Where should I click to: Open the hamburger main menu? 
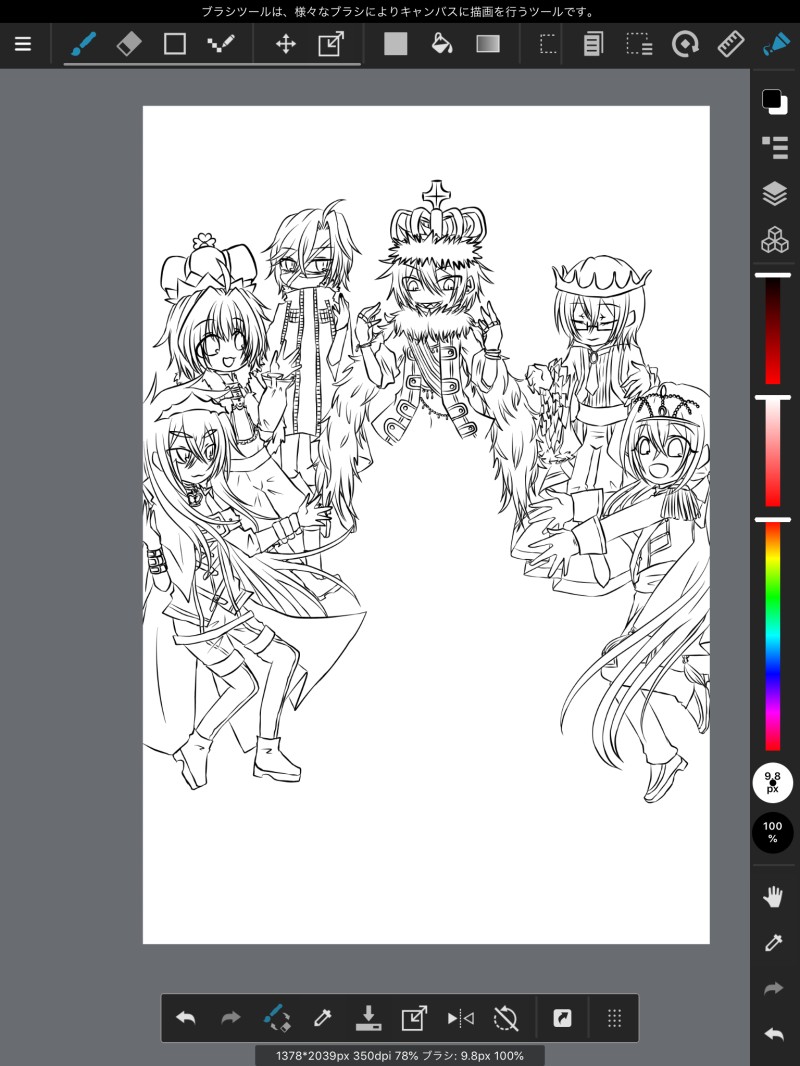(x=23, y=44)
